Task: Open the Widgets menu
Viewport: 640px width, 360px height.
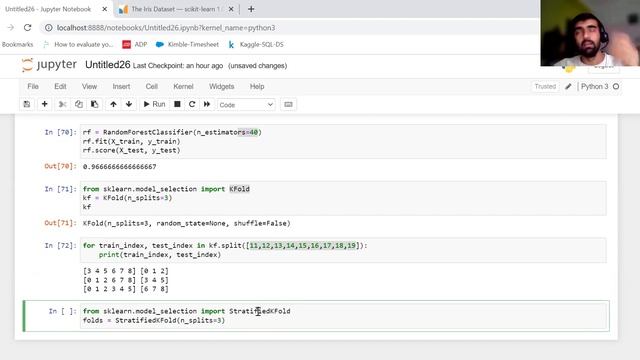Action: [222, 87]
